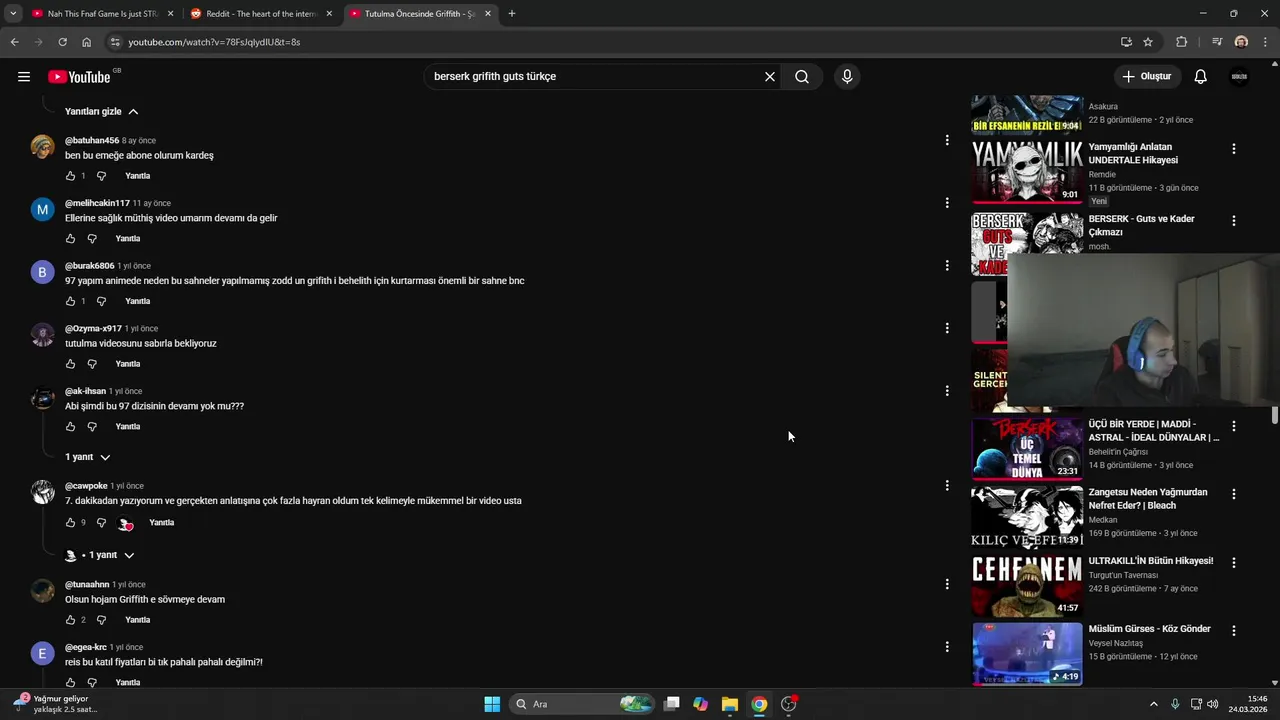The image size is (1280, 720).
Task: Open more options for Müslüm Gürses video
Action: click(1234, 631)
